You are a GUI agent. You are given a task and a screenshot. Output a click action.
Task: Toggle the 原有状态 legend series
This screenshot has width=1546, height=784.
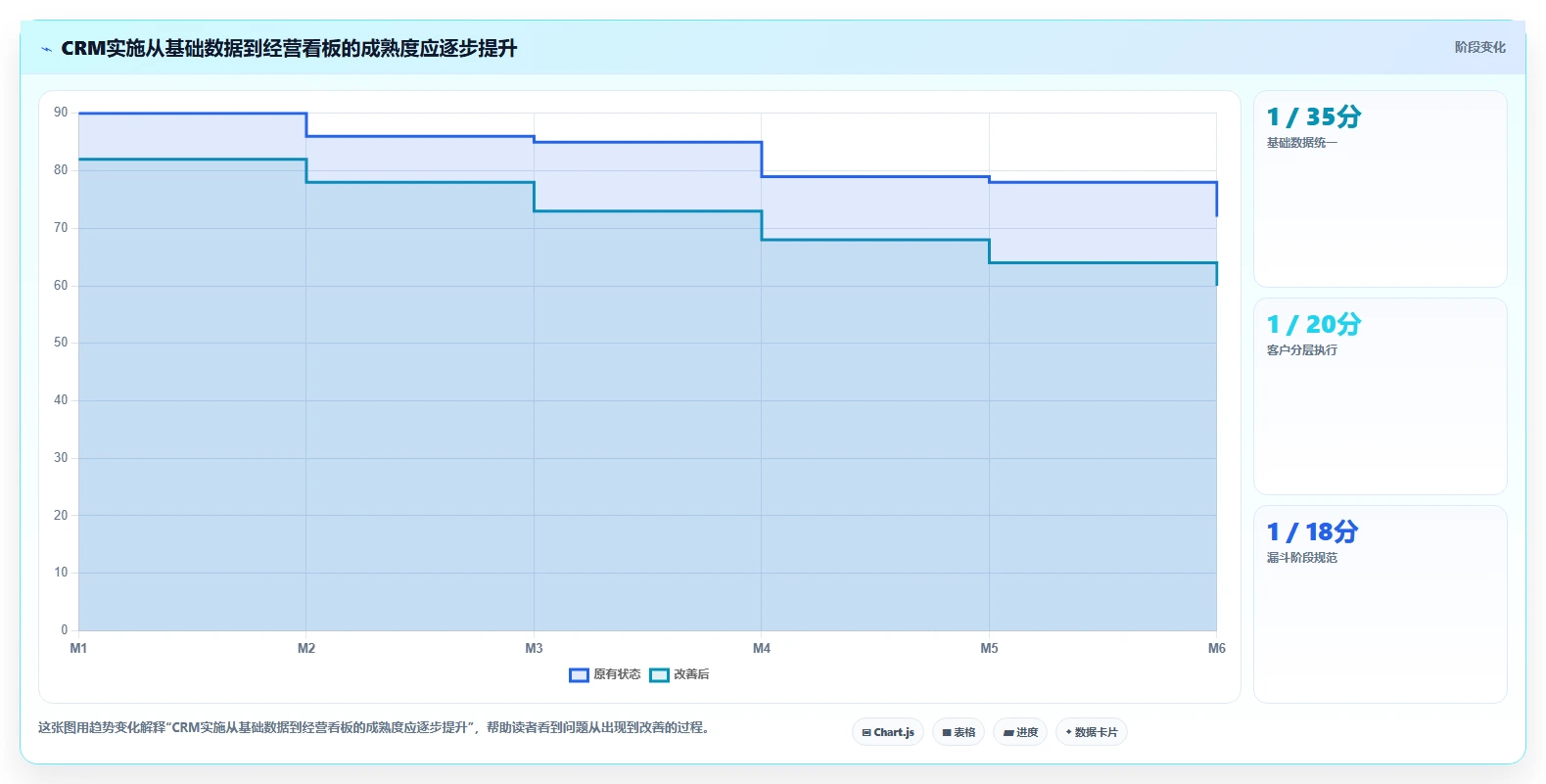click(x=605, y=674)
